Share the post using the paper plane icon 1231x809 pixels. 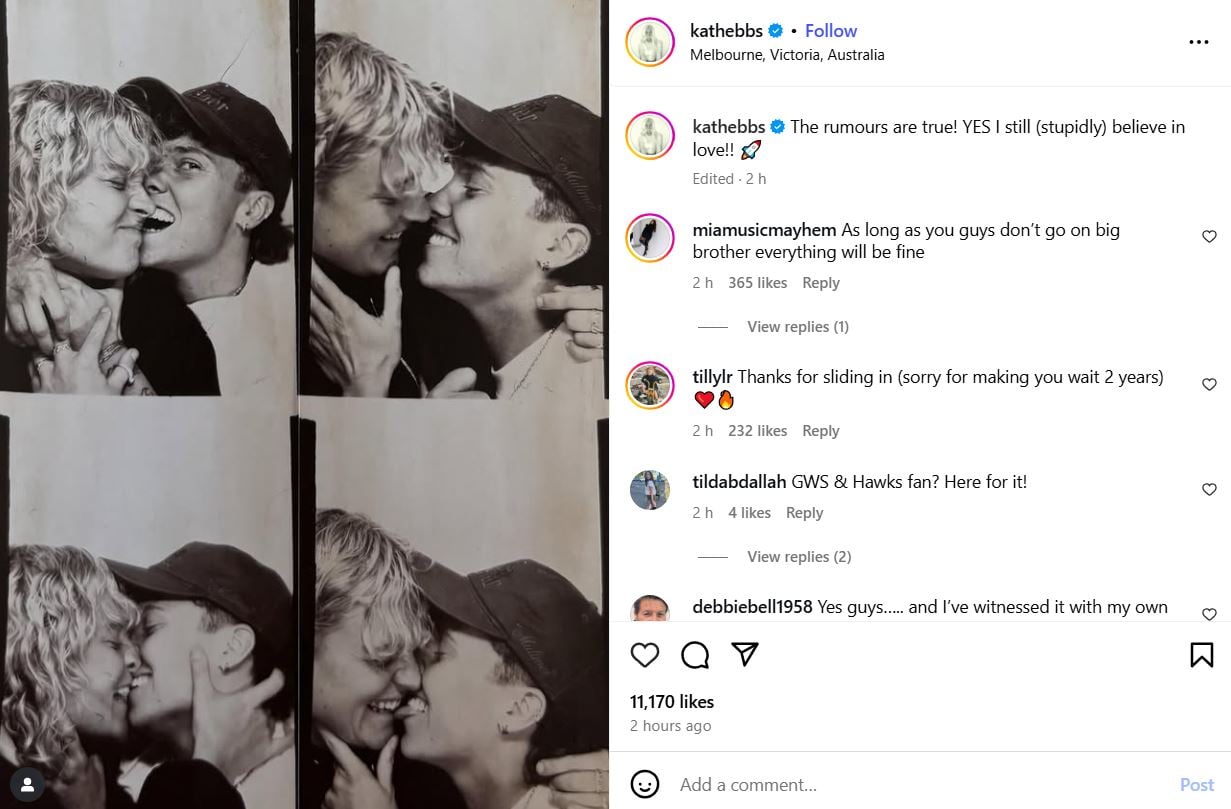tap(744, 655)
